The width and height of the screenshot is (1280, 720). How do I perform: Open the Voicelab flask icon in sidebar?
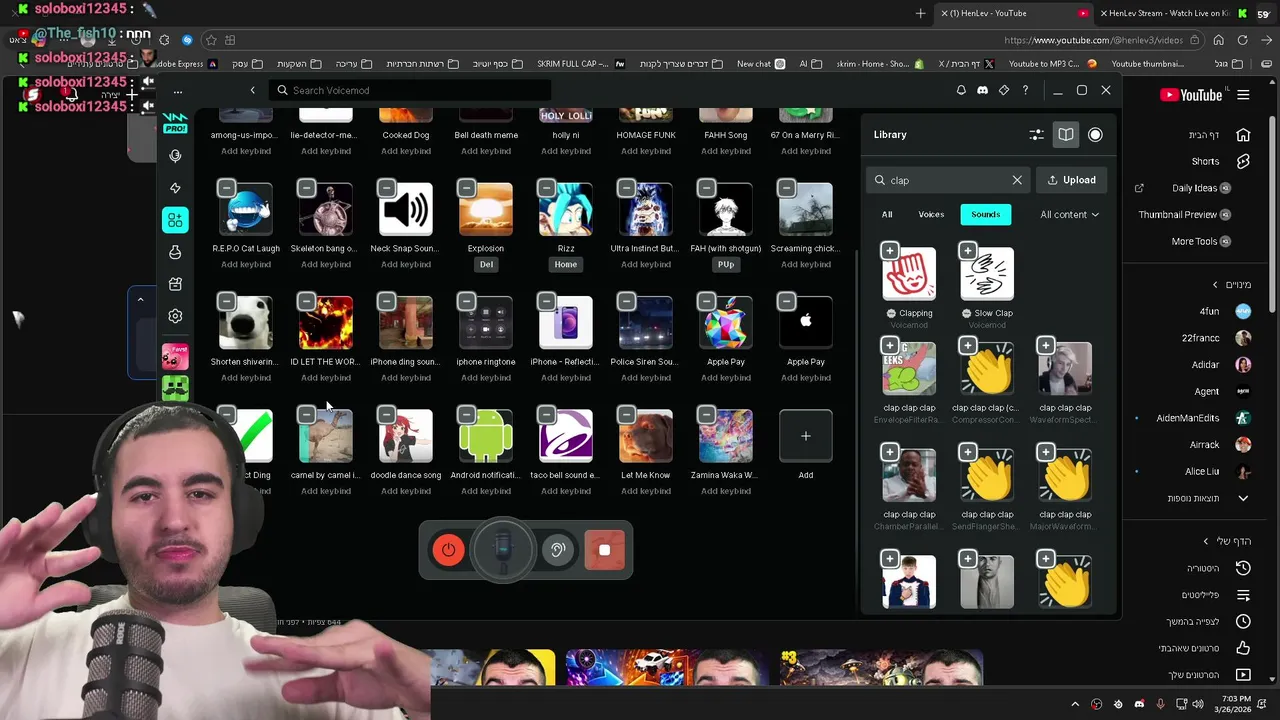point(175,252)
